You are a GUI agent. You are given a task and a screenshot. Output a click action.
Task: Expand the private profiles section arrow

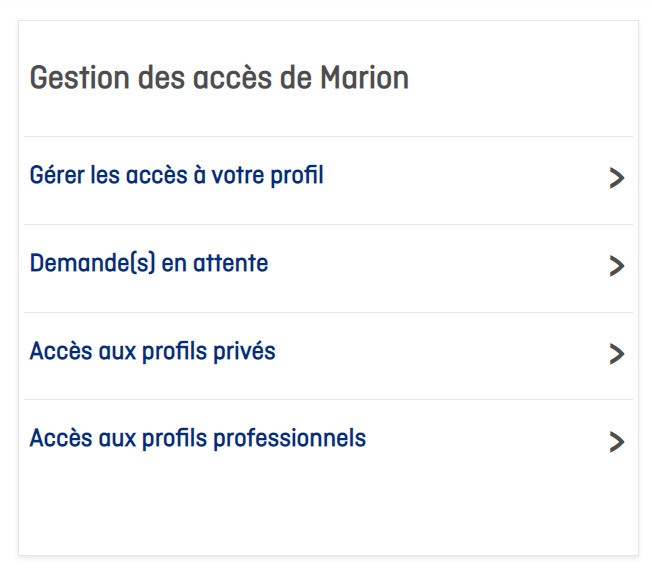(616, 354)
